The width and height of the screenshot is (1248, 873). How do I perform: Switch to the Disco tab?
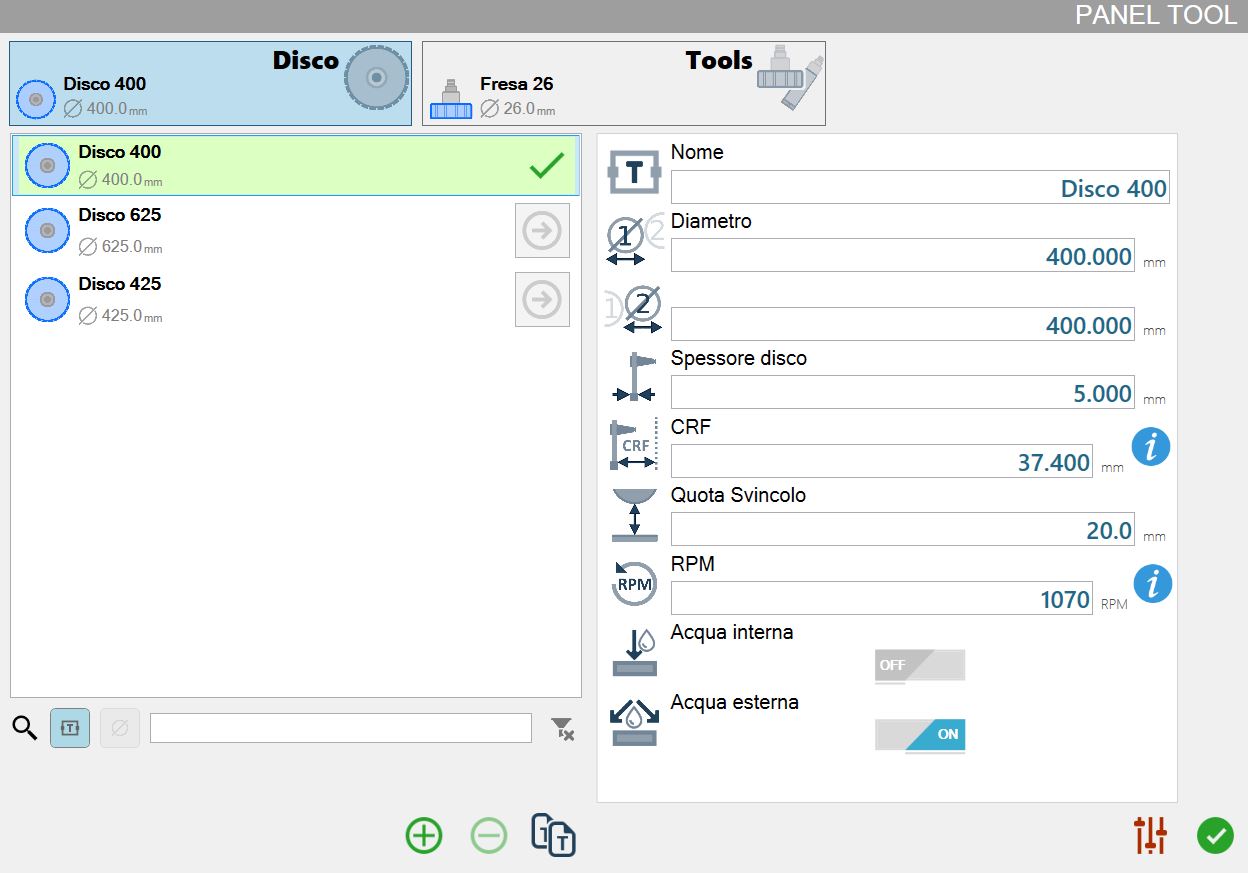(210, 83)
